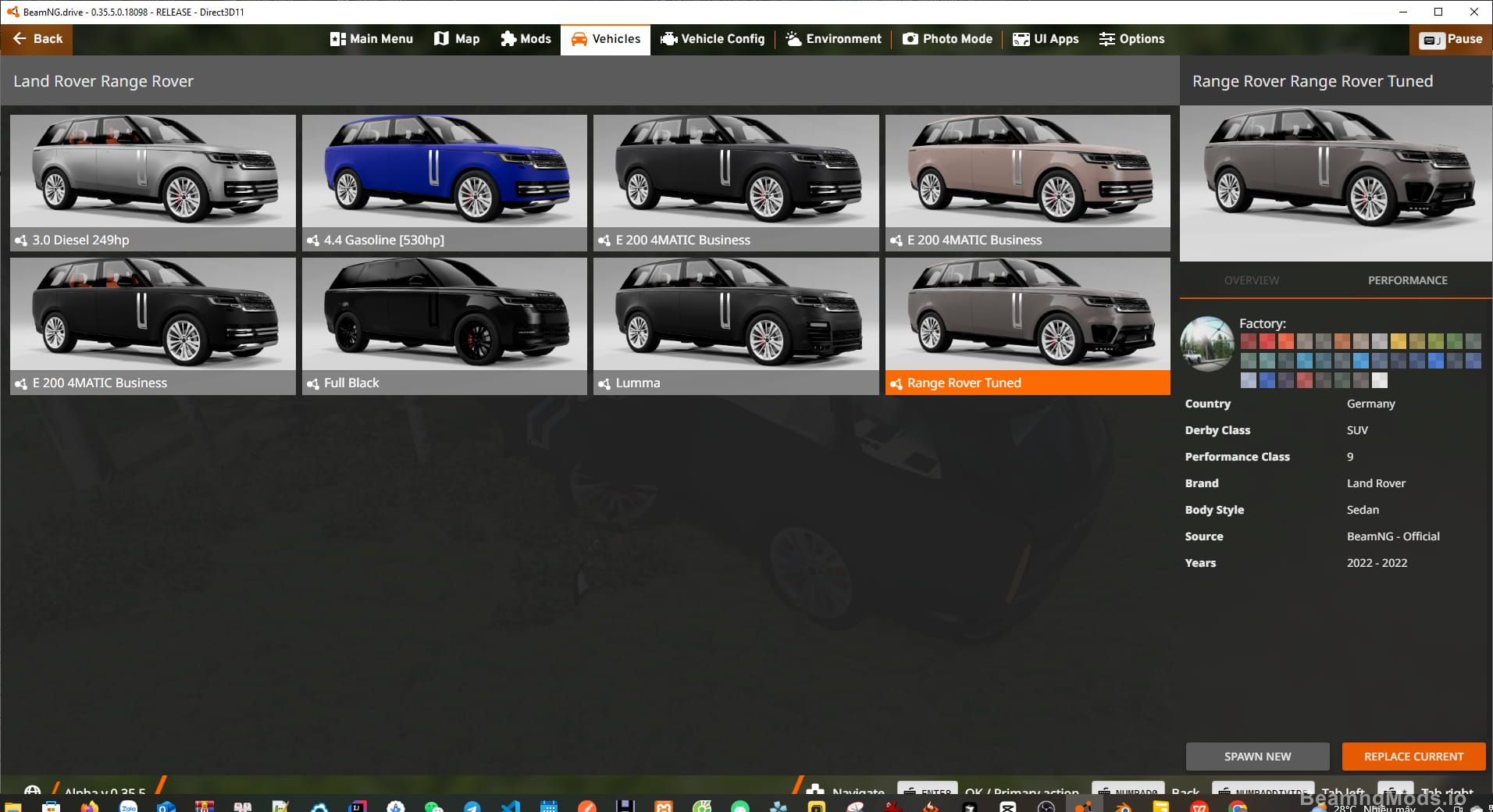Click the environment preview sphere beside Factory
The height and width of the screenshot is (812, 1493).
pos(1207,344)
